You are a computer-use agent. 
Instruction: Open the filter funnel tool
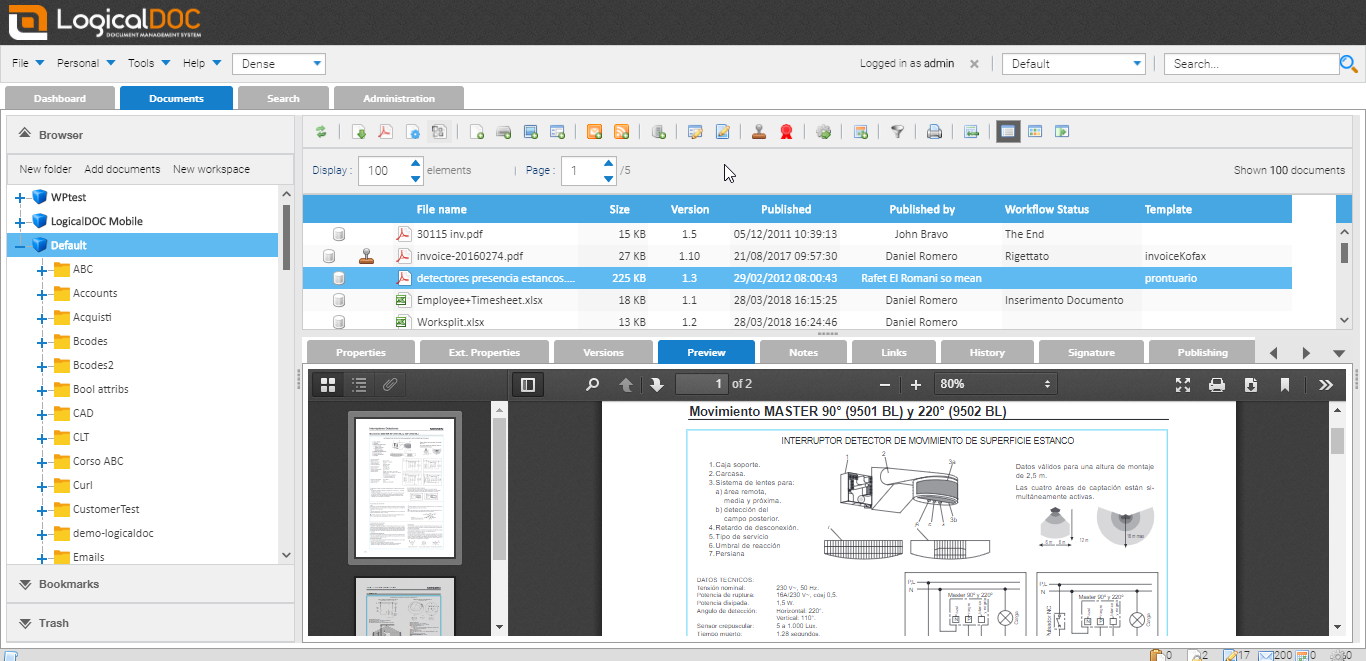pos(897,131)
